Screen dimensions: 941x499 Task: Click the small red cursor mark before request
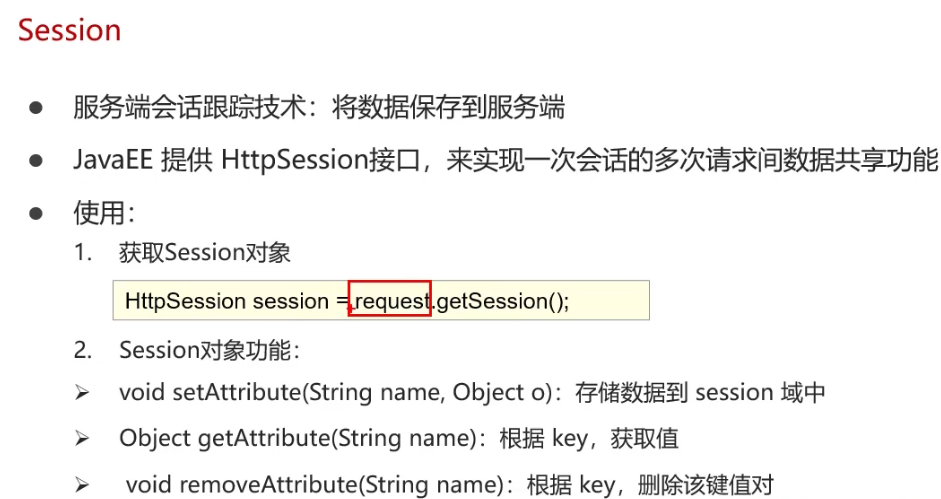[x=350, y=310]
